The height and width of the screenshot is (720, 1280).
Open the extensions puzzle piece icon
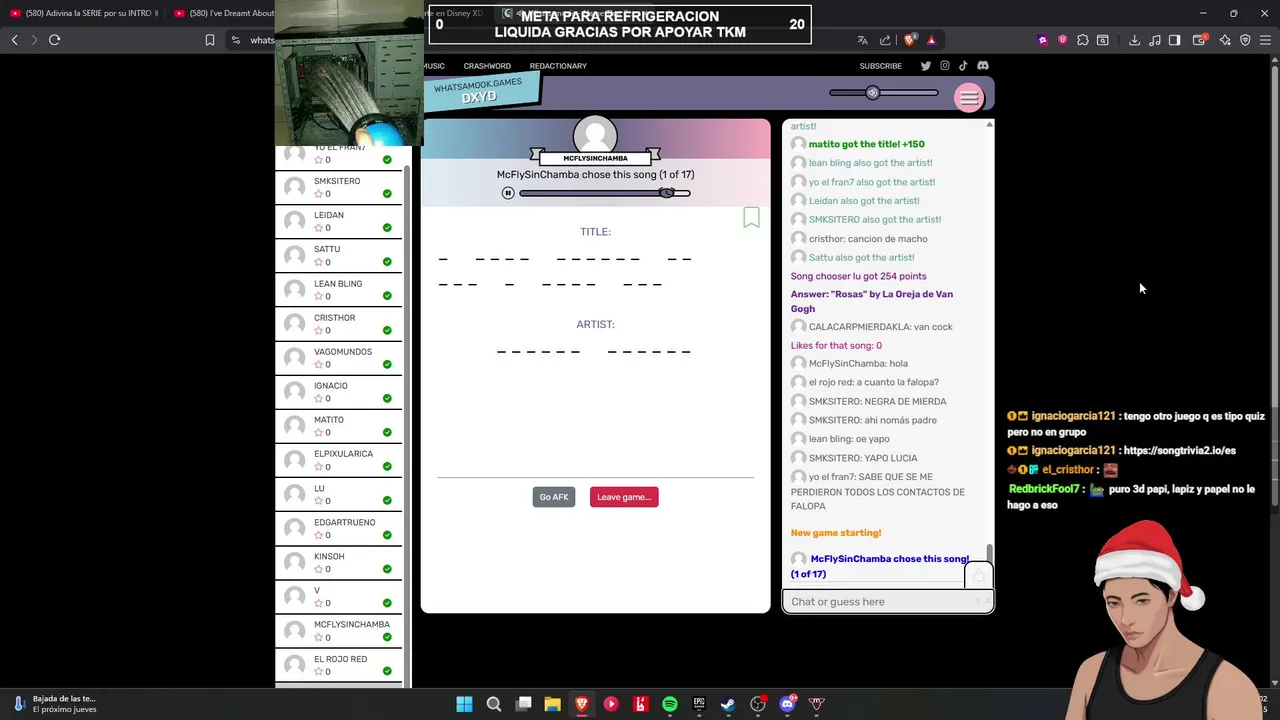(1083, 40)
